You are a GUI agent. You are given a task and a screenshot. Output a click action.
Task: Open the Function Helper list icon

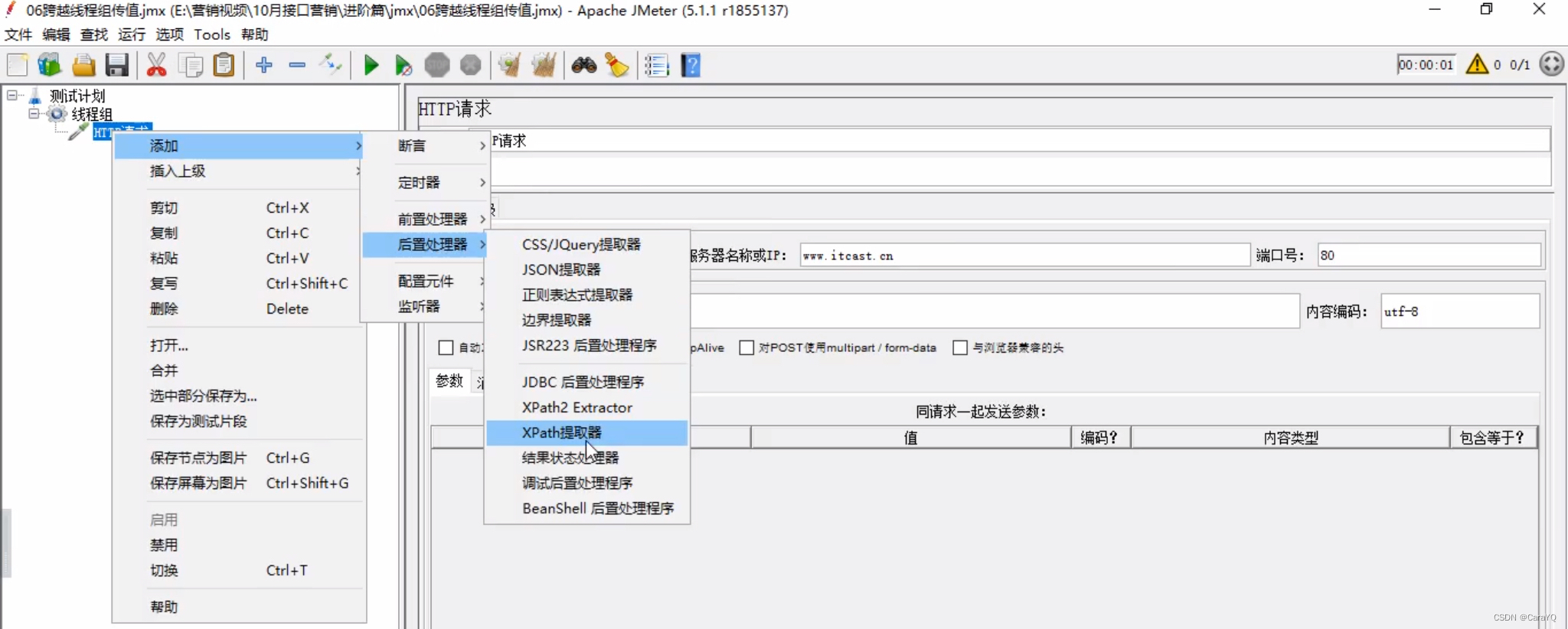point(657,65)
